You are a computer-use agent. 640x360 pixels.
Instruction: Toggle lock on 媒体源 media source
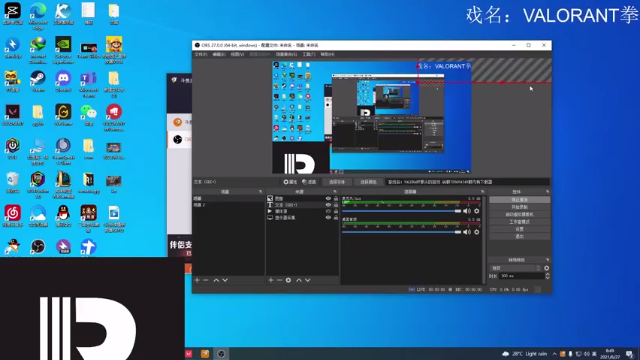336,211
